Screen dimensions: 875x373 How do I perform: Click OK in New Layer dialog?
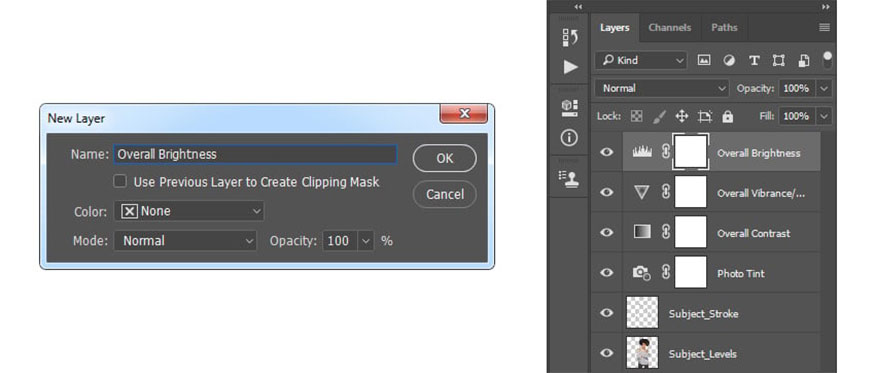coord(445,159)
